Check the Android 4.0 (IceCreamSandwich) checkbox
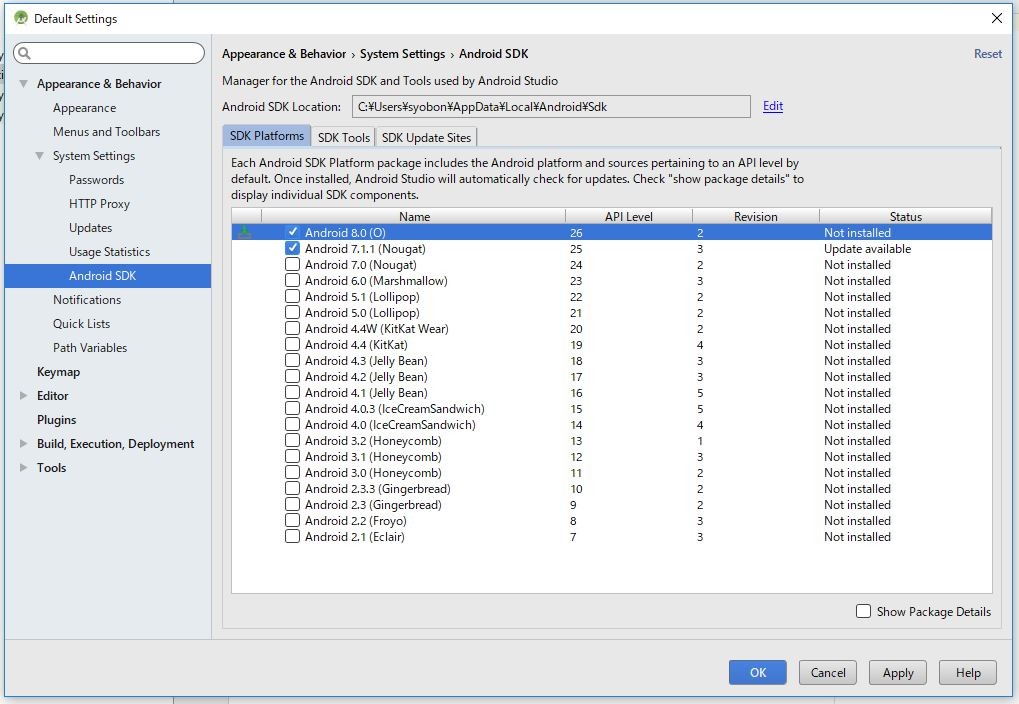This screenshot has height=704, width=1019. click(x=292, y=424)
